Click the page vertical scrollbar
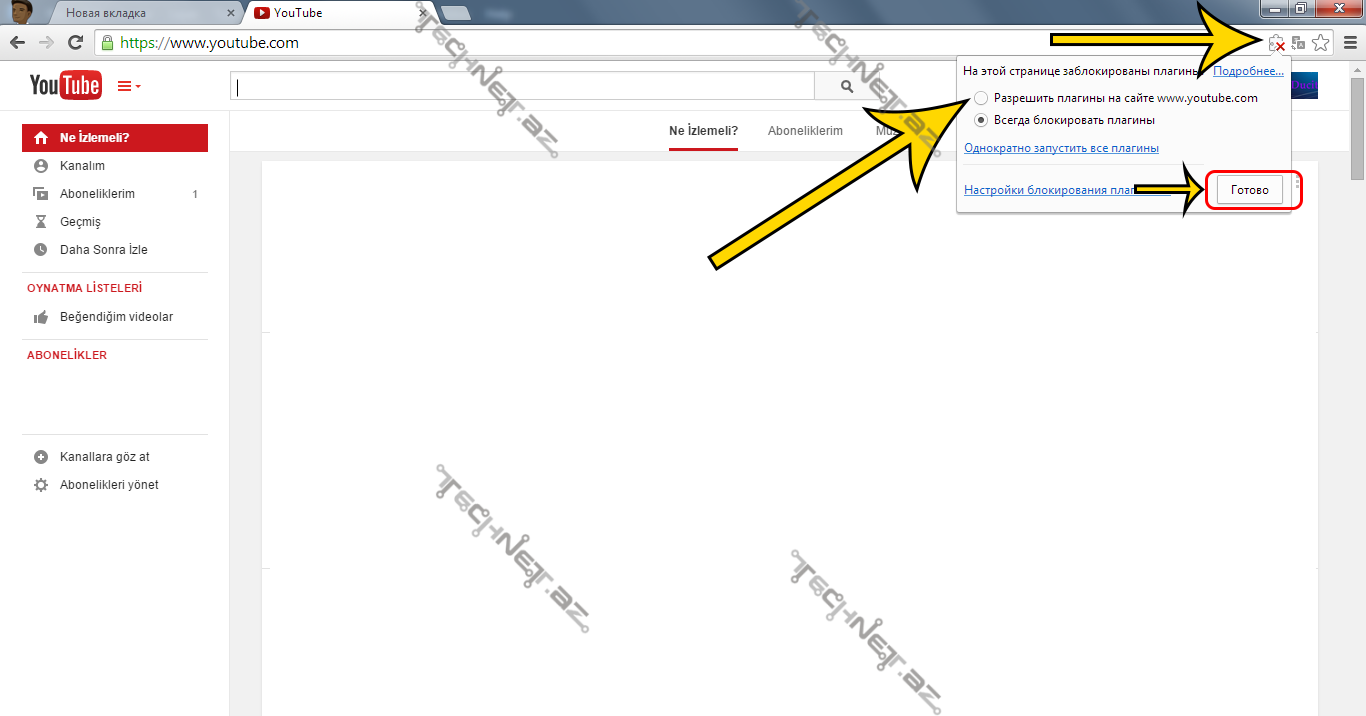The width and height of the screenshot is (1366, 716). click(x=1357, y=400)
